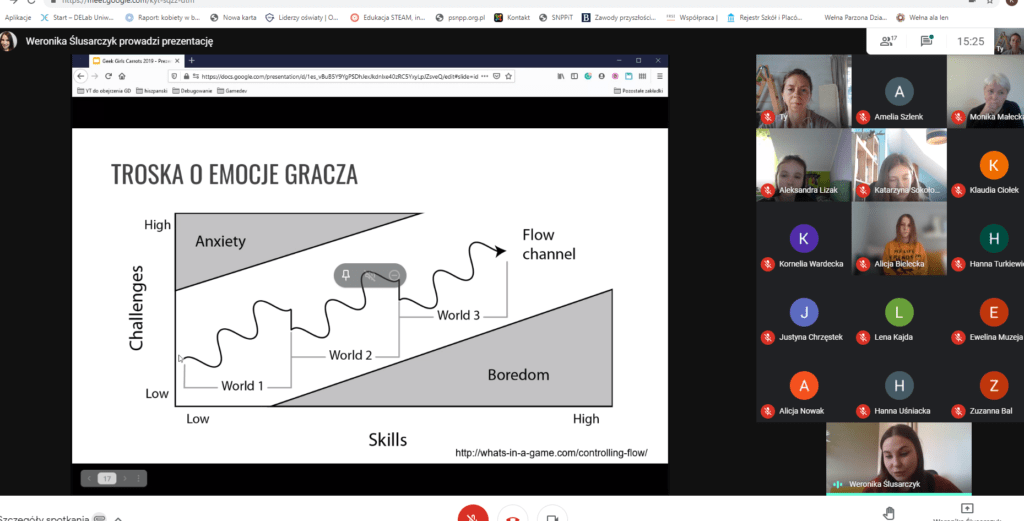The height and width of the screenshot is (521, 1024).
Task: Open the Kontakt bookmark
Action: tap(512, 18)
